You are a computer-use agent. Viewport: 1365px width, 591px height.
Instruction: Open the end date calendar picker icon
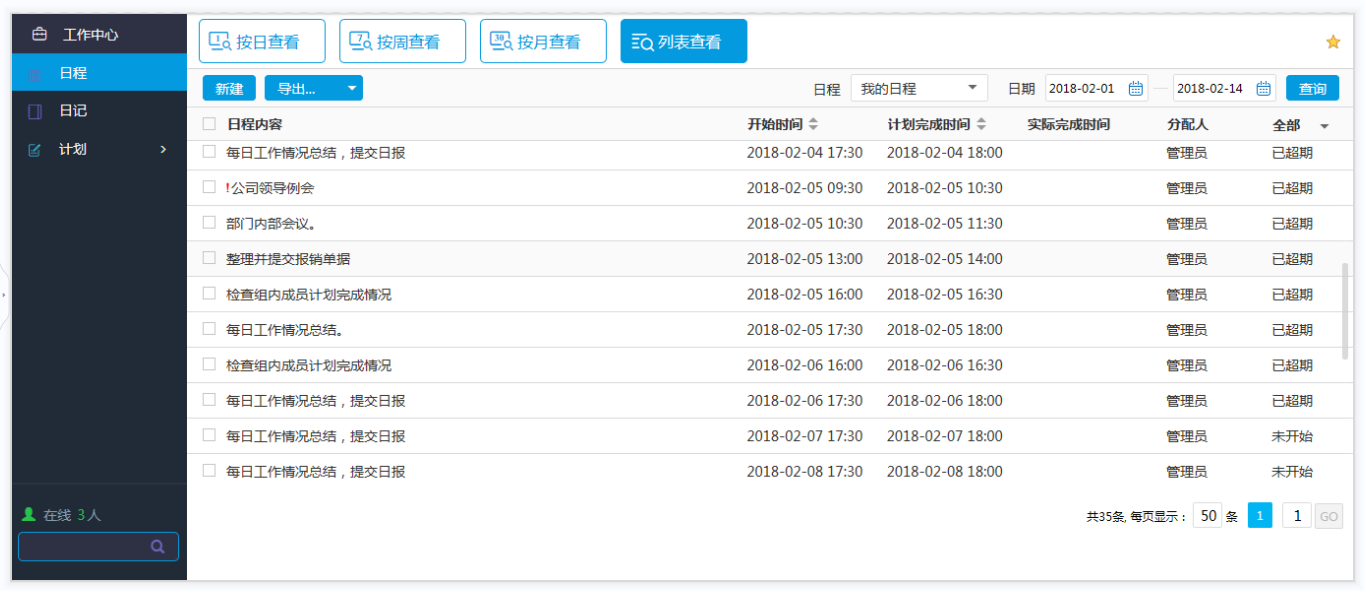1263,89
